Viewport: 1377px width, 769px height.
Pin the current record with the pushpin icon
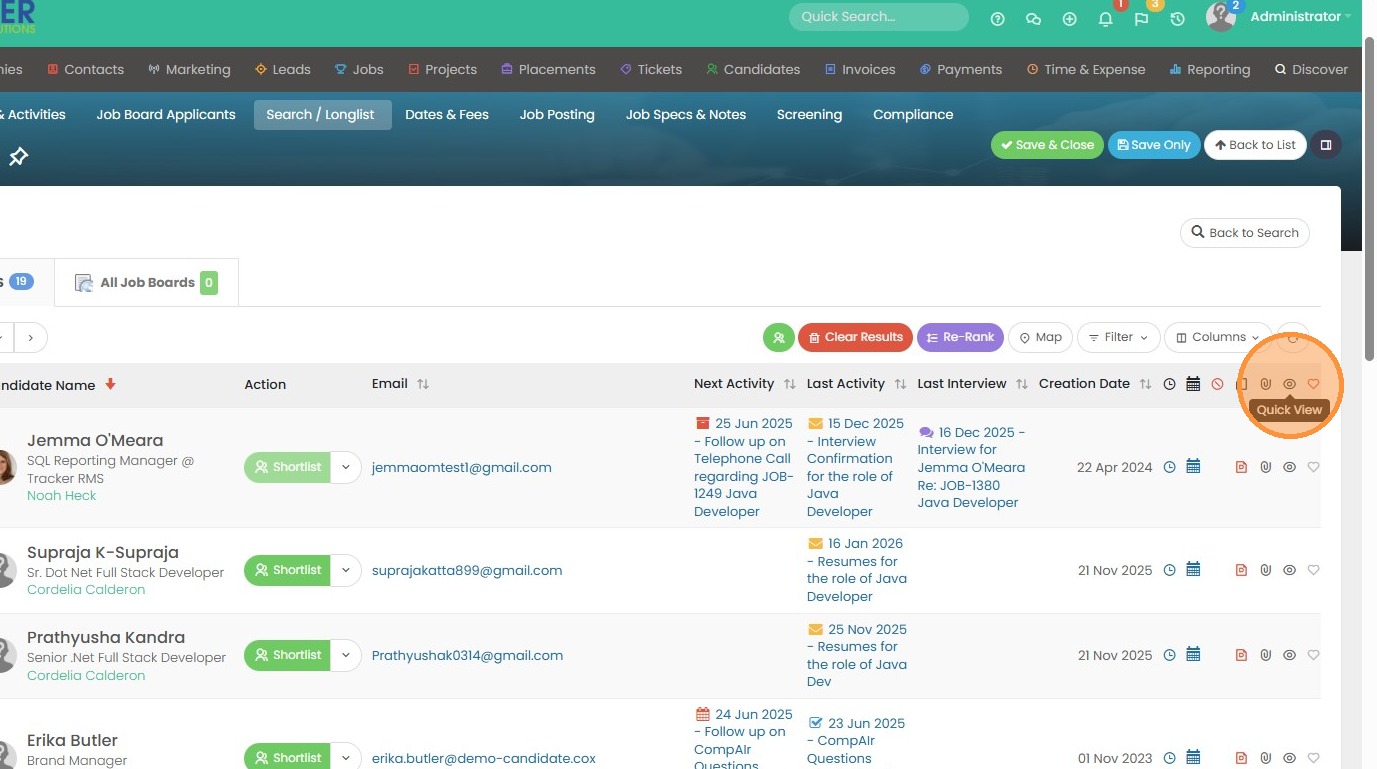[18, 156]
